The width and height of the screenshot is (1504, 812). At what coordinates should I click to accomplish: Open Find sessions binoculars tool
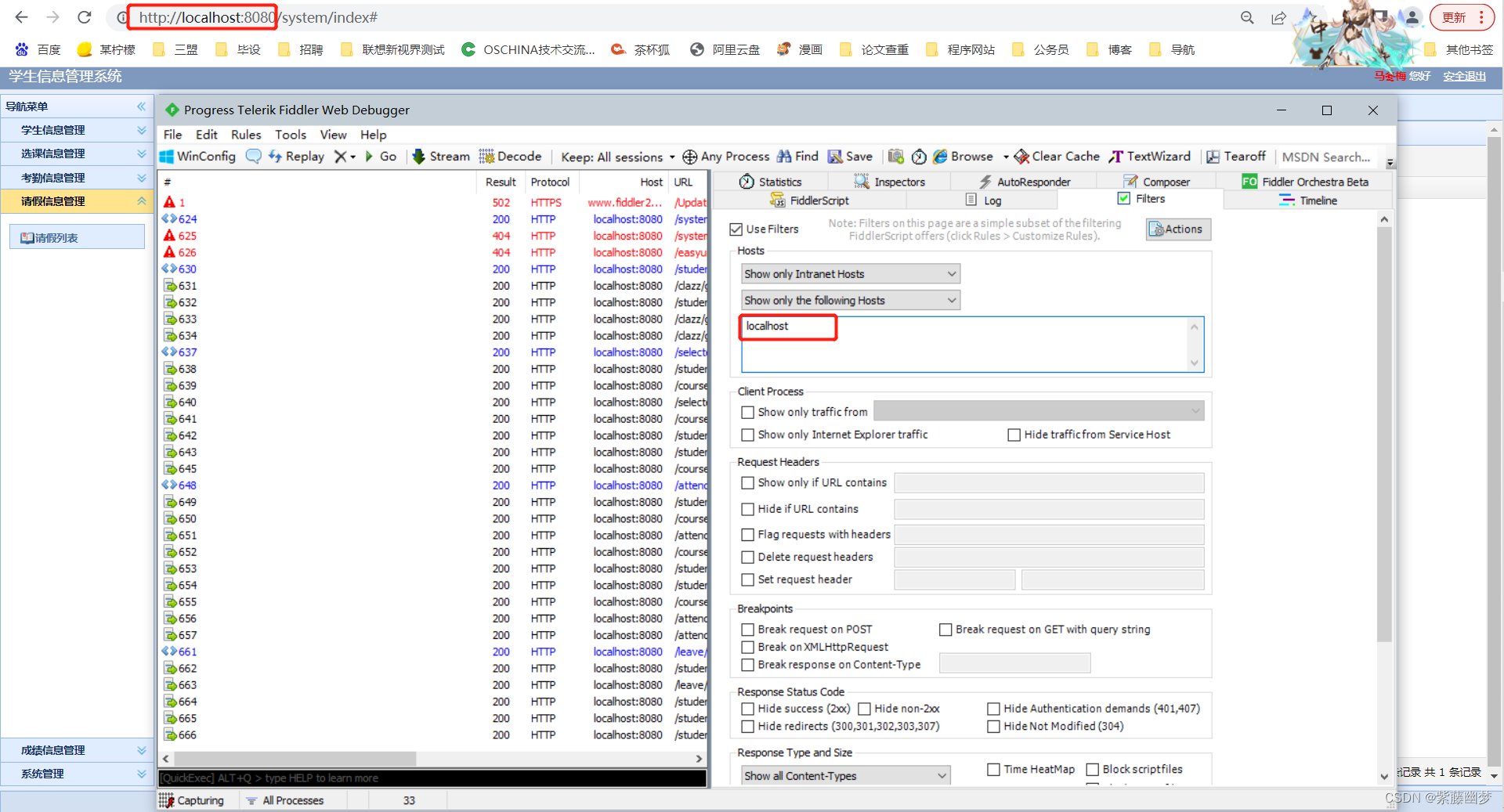pyautogui.click(x=797, y=157)
